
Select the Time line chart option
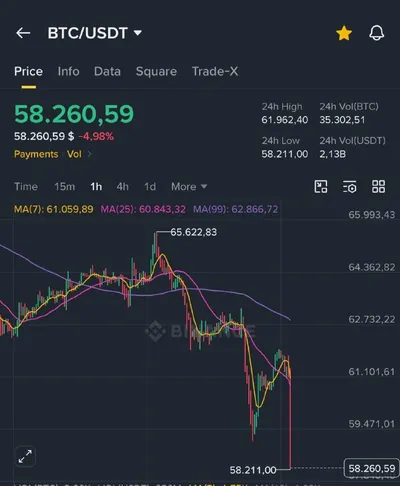[26, 186]
